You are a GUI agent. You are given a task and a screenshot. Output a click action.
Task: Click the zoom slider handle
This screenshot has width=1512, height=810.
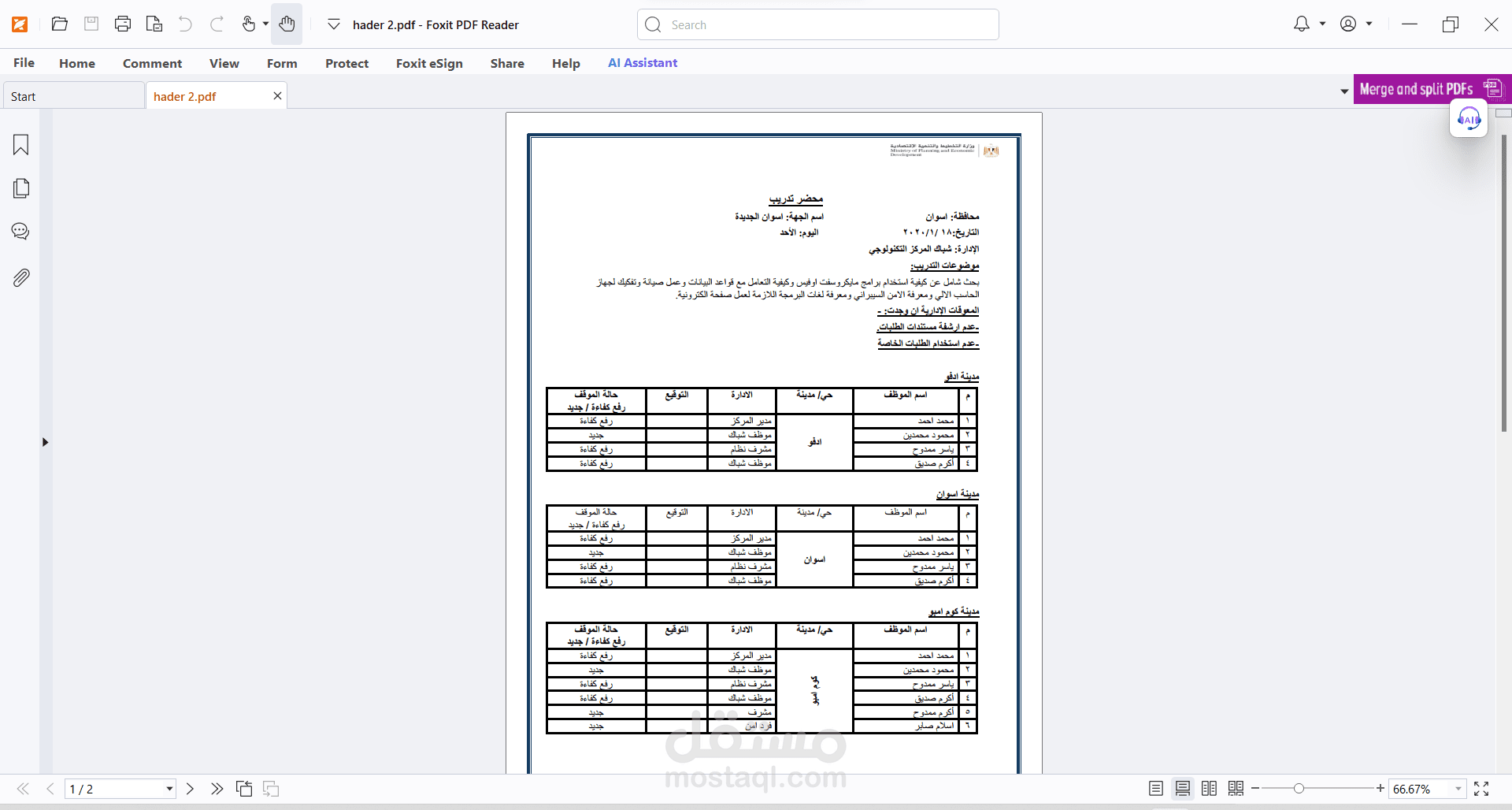tap(1299, 788)
